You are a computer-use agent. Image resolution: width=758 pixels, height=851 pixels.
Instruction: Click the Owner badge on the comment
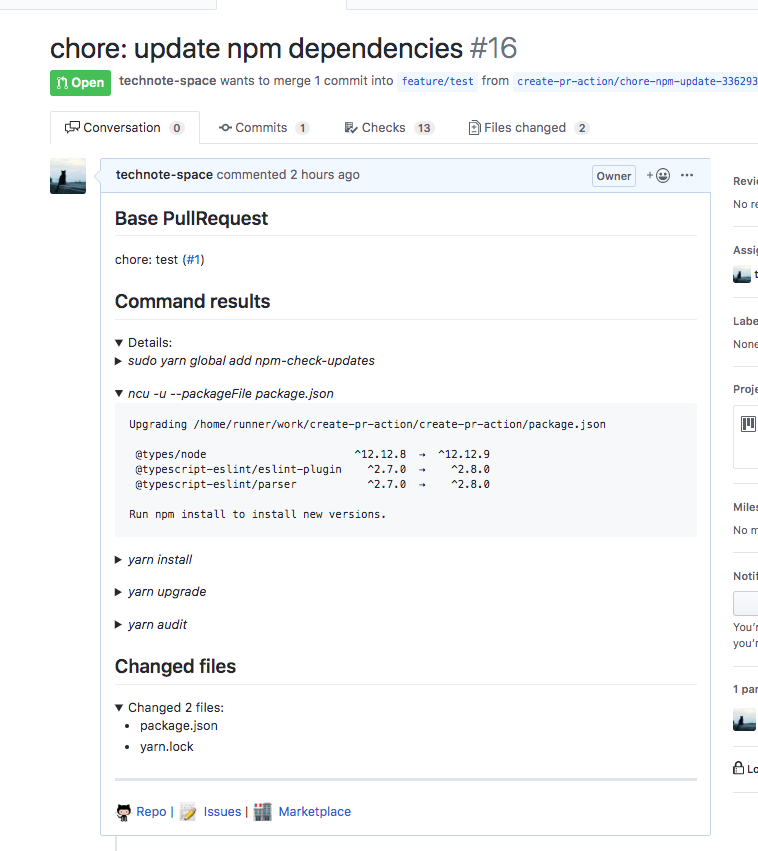point(614,176)
